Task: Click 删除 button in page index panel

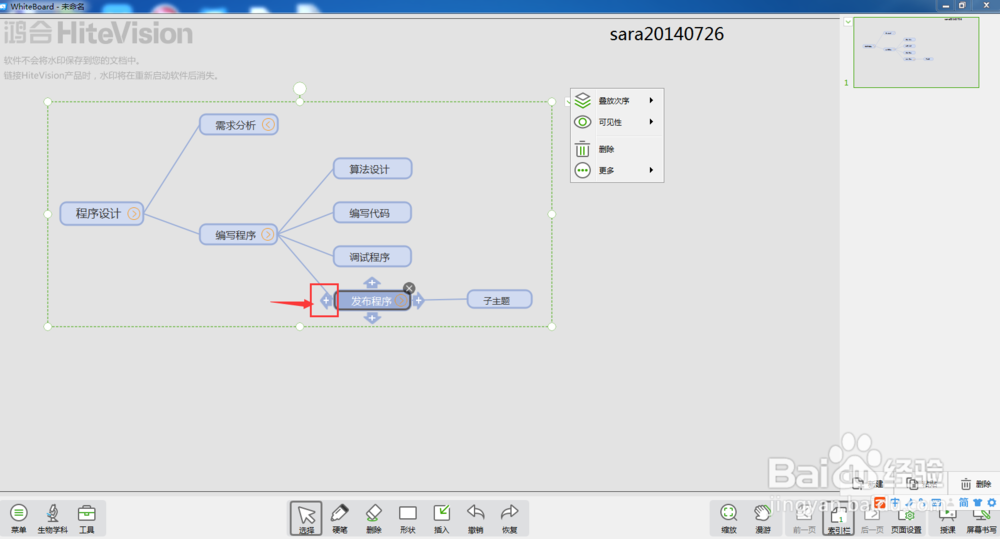Action: pos(976,484)
